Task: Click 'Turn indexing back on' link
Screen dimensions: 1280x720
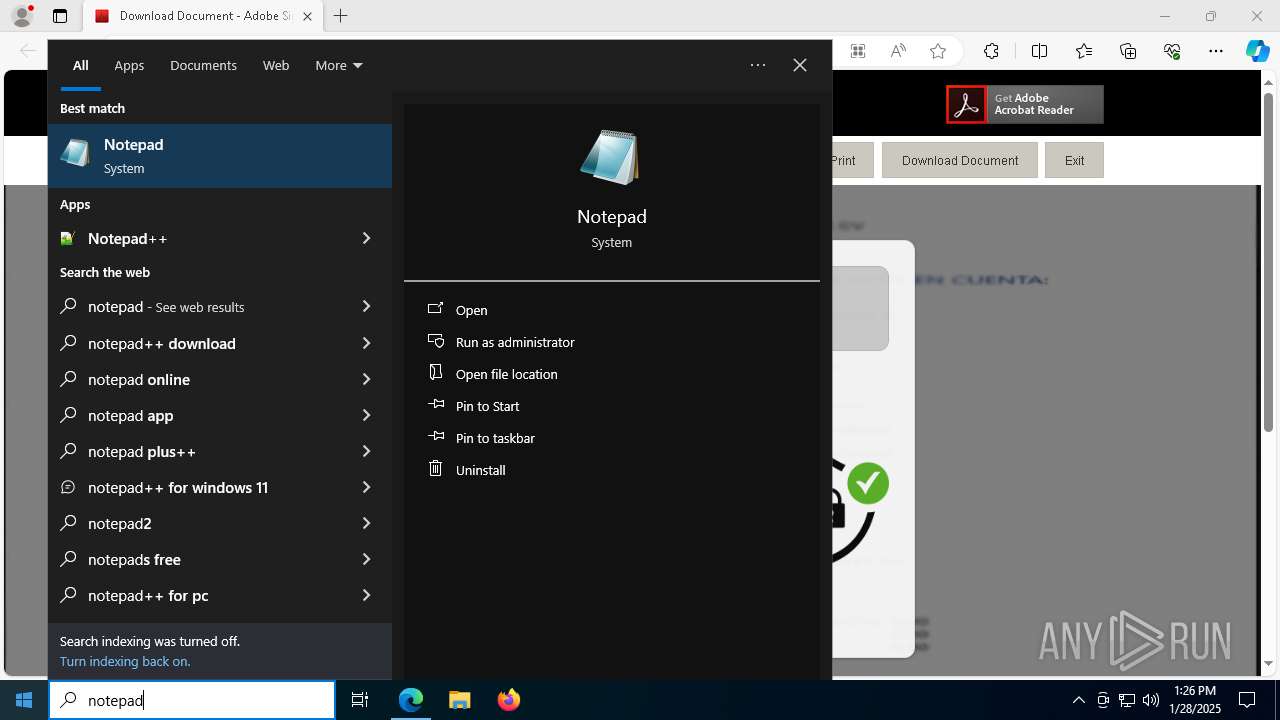Action: tap(125, 661)
